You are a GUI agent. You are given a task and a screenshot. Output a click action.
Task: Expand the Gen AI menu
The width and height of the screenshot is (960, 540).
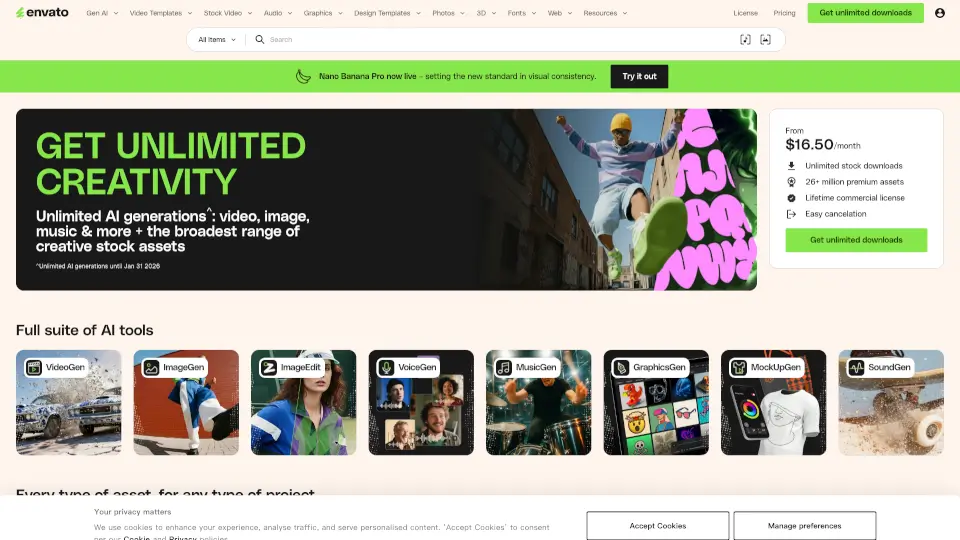pyautogui.click(x=102, y=13)
